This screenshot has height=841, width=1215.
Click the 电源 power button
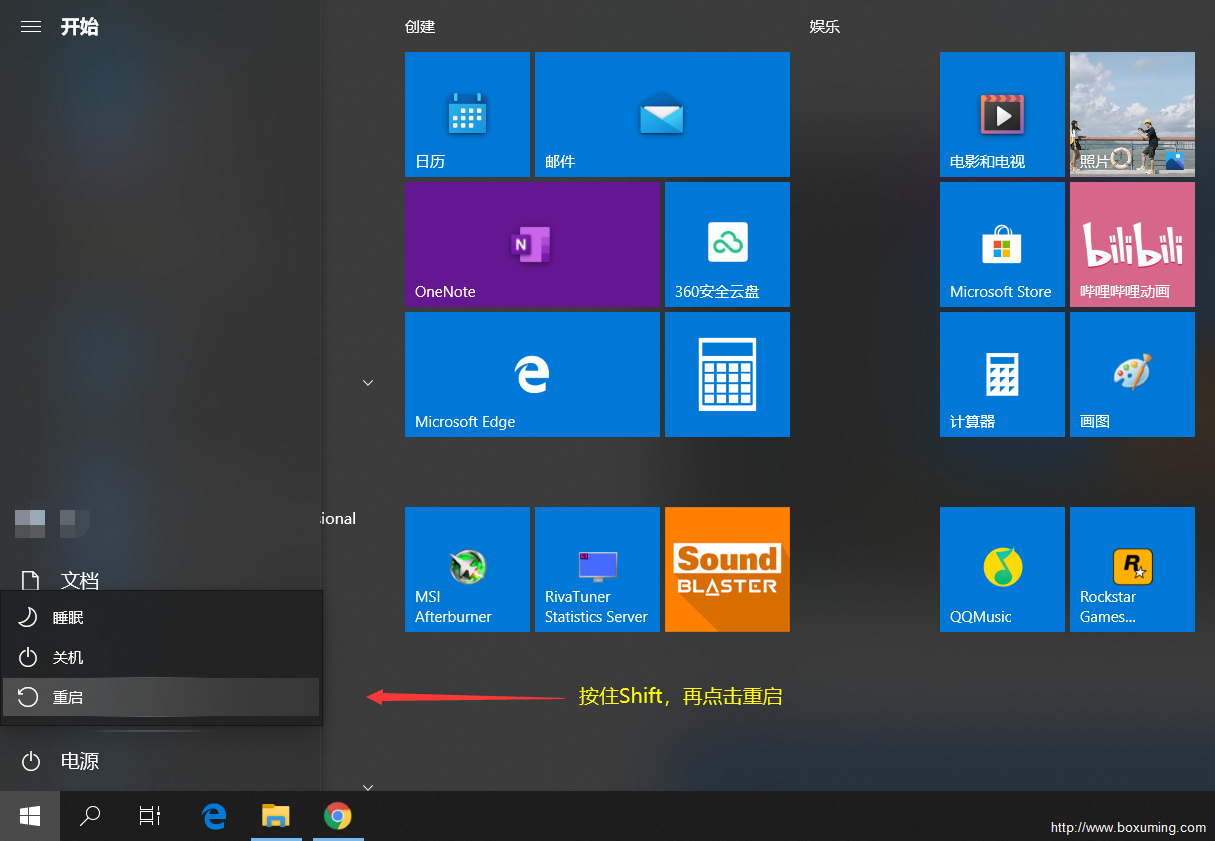tap(161, 761)
